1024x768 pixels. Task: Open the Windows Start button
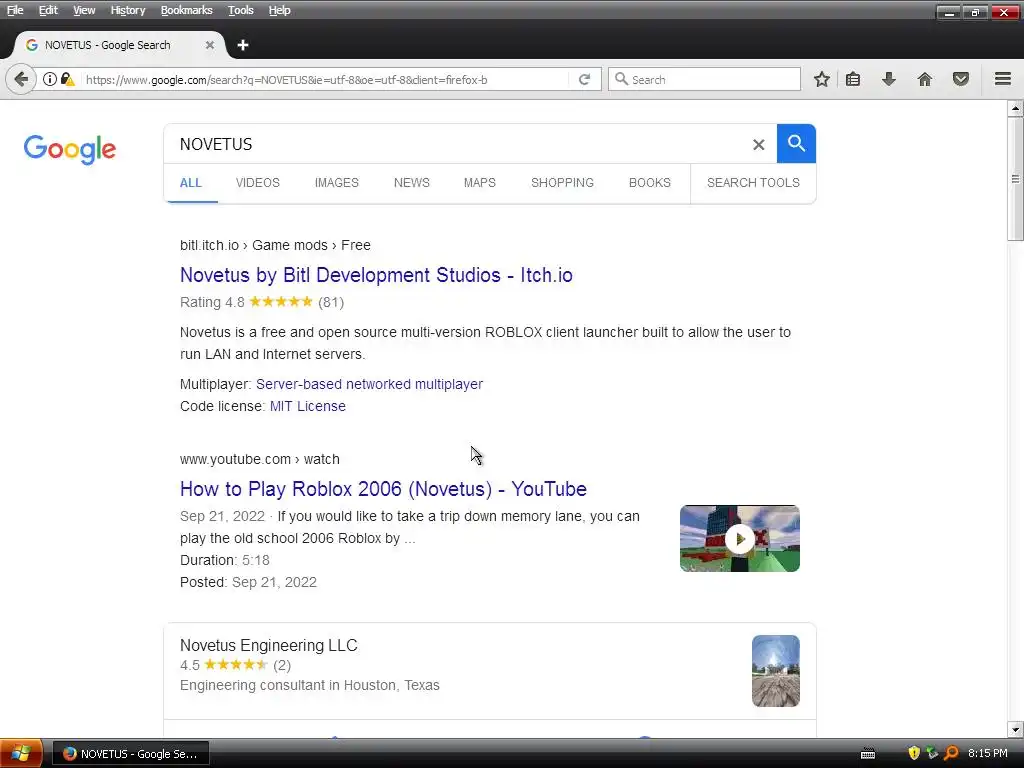tap(22, 754)
